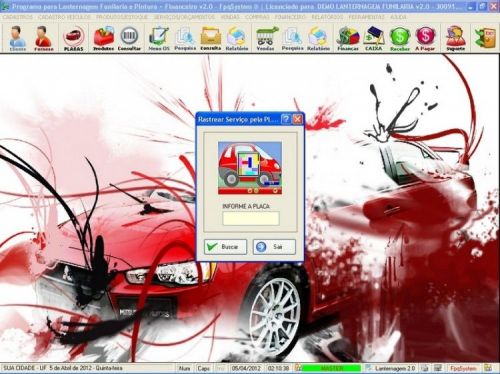This screenshot has height=374, width=500.
Task: Open the CADASTRO VEÍCULOS menu
Action: click(64, 17)
